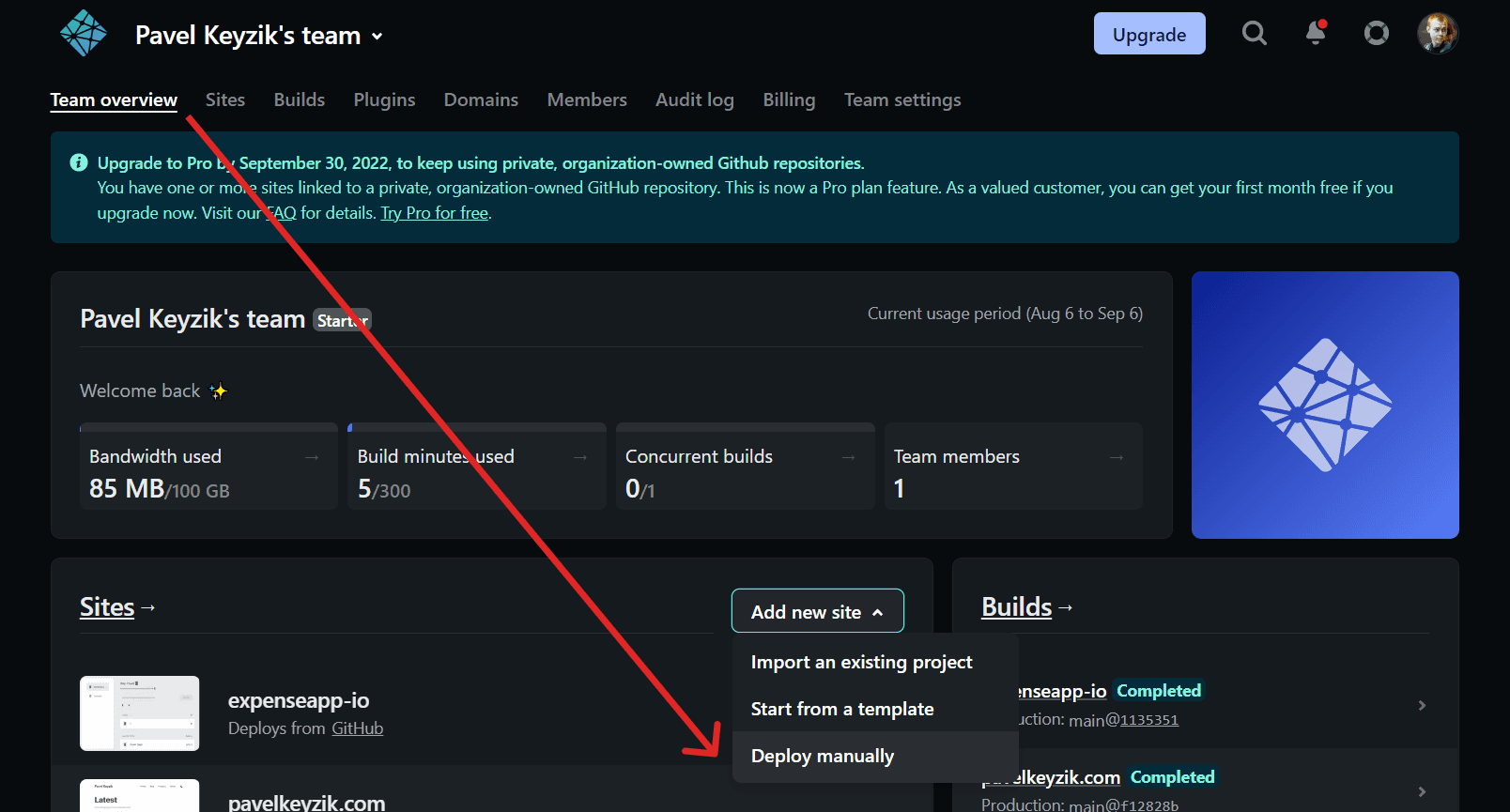The image size is (1510, 812).
Task: Choose Start from a template
Action: (x=874, y=709)
